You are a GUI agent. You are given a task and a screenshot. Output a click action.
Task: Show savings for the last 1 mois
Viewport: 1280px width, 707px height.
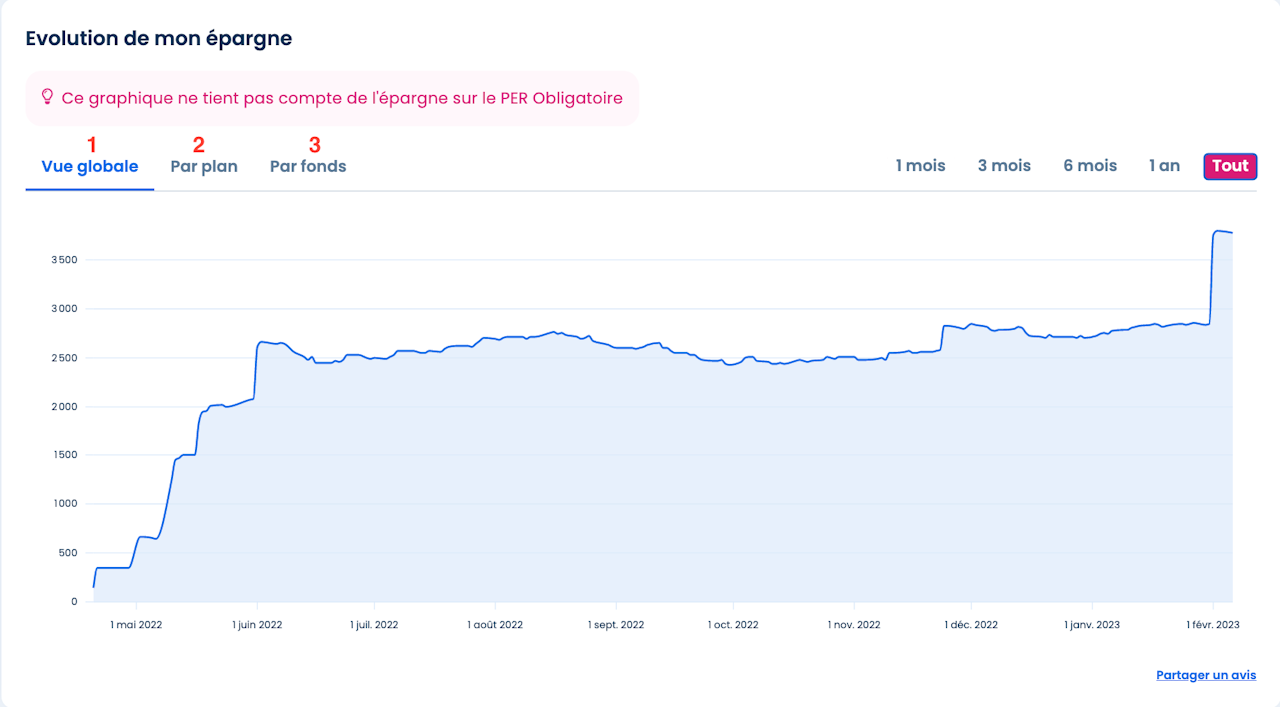pyautogui.click(x=920, y=166)
